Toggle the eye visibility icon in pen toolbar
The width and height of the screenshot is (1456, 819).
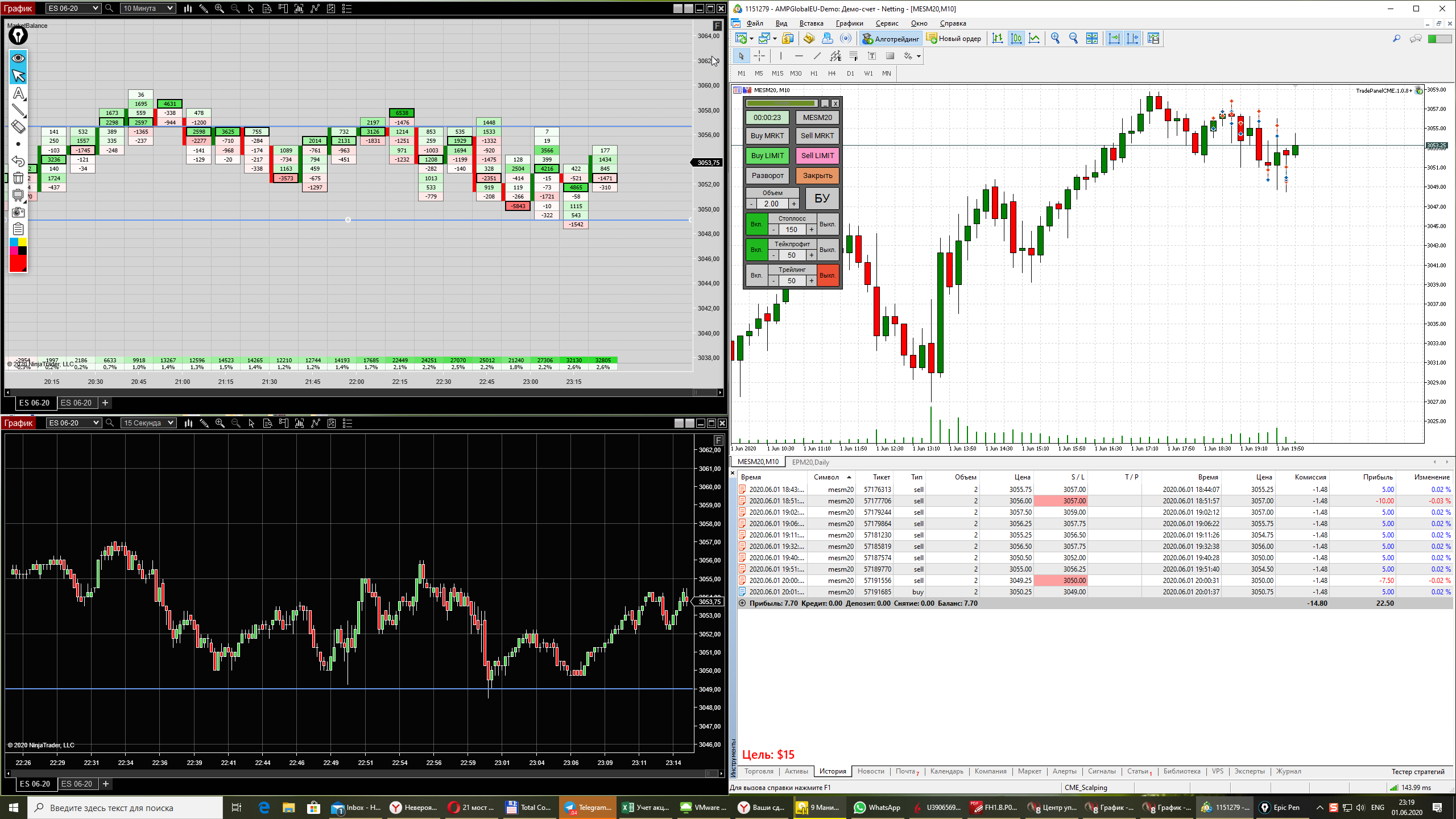(18, 58)
